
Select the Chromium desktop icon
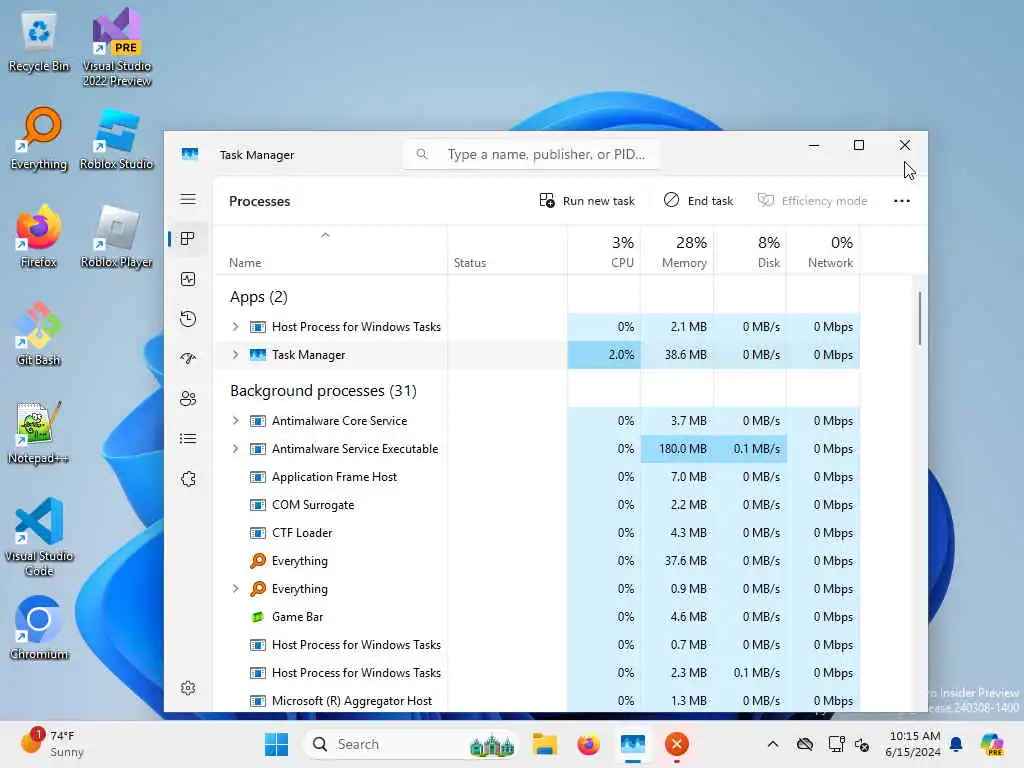(39, 628)
